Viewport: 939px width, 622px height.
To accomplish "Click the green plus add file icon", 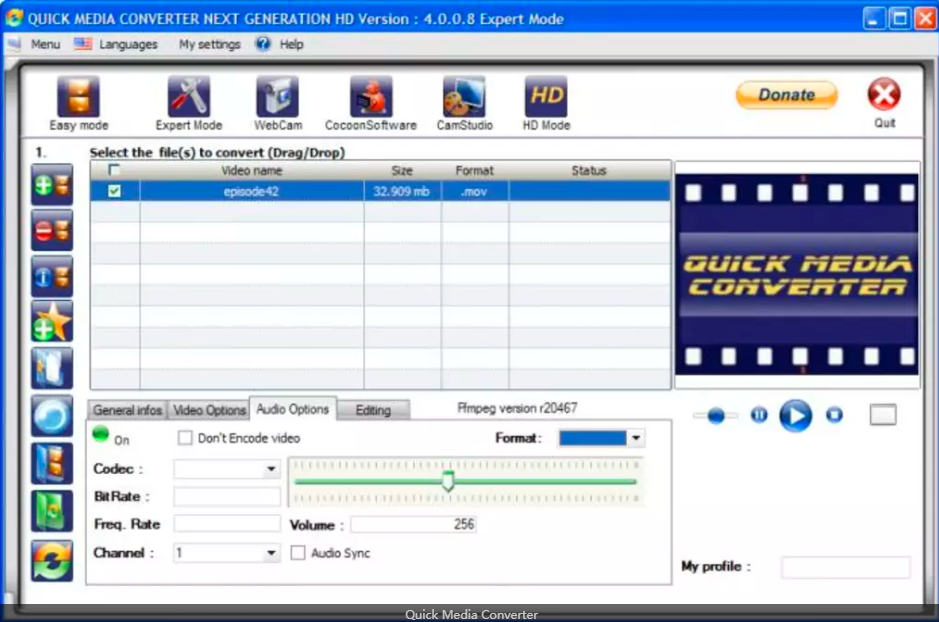I will pyautogui.click(x=52, y=185).
